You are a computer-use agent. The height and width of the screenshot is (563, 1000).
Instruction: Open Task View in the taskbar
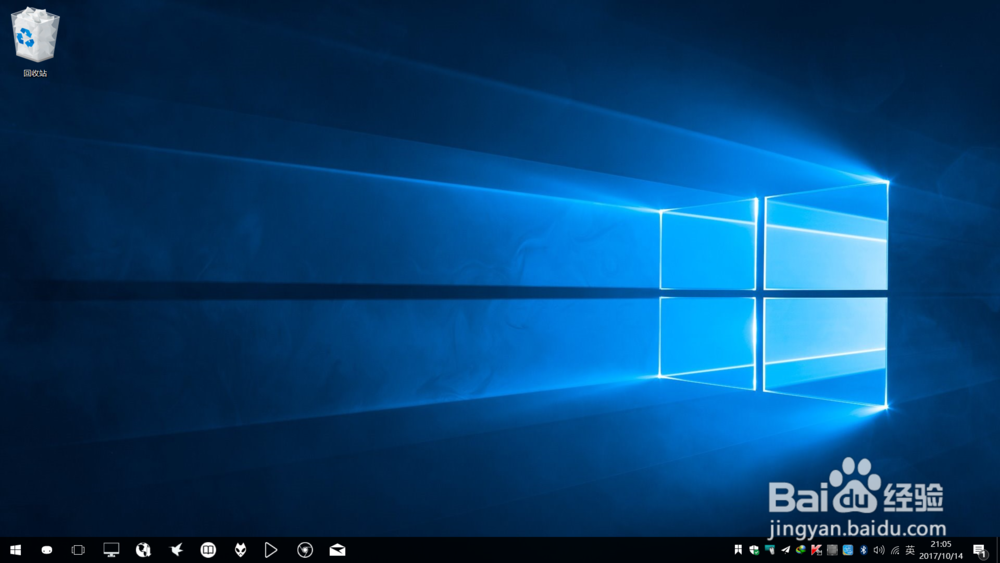tap(78, 550)
